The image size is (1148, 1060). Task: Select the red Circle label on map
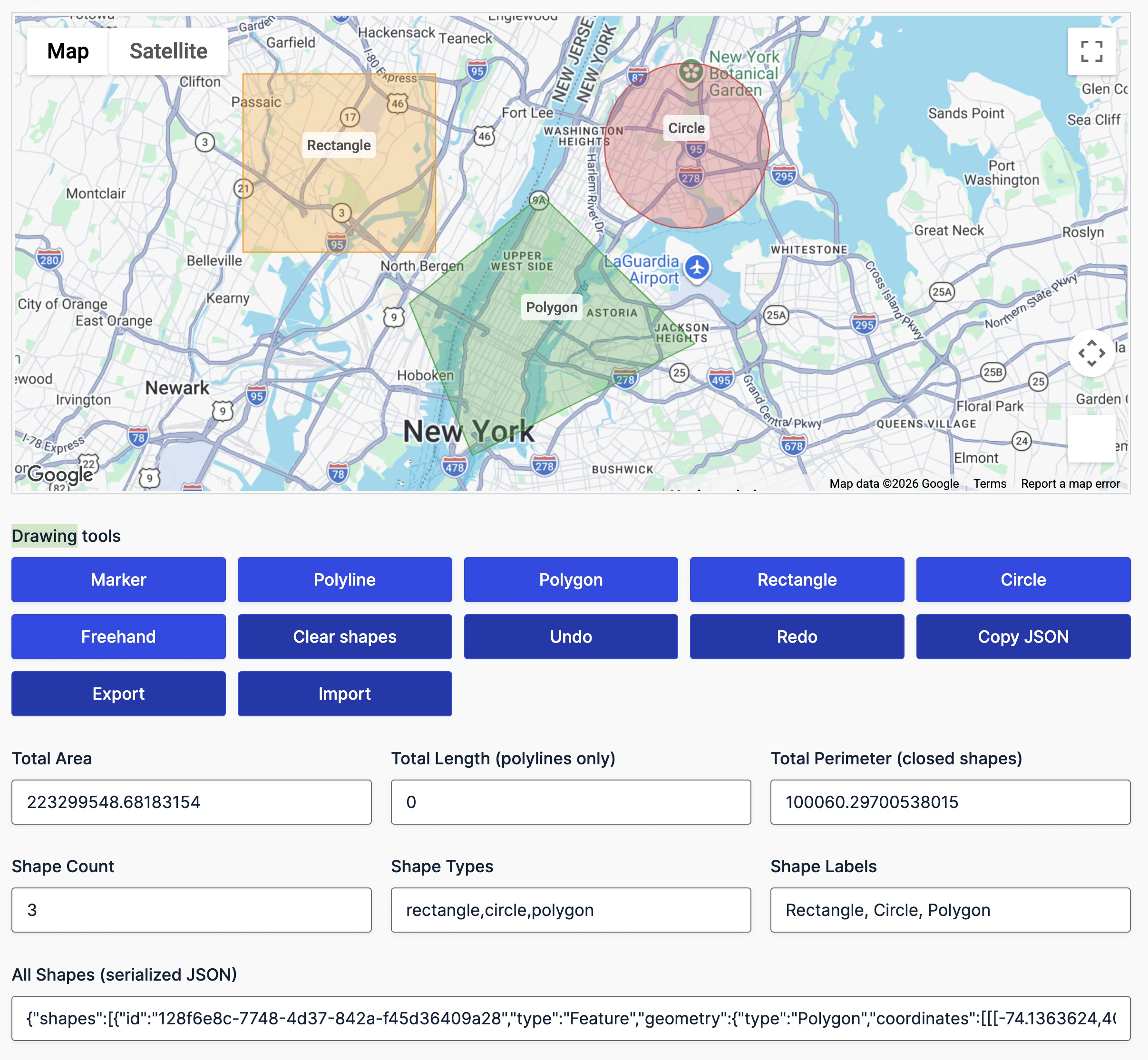point(686,128)
